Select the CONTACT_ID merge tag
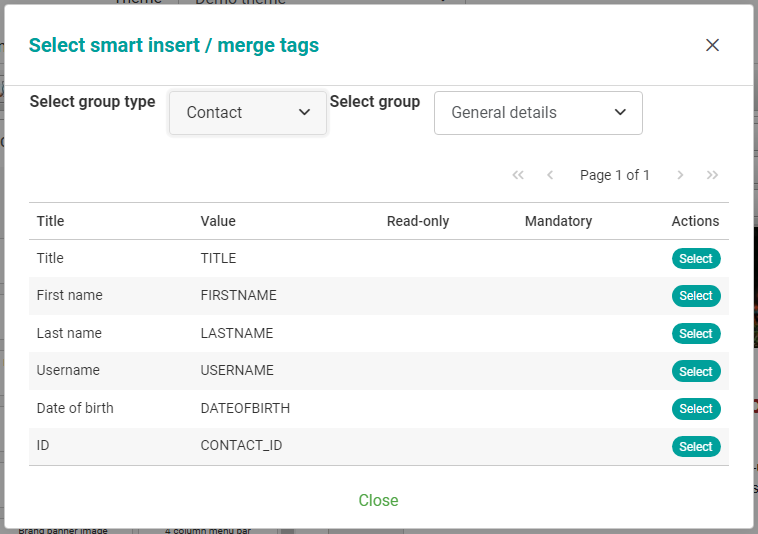The height and width of the screenshot is (534, 758). pyautogui.click(x=695, y=446)
